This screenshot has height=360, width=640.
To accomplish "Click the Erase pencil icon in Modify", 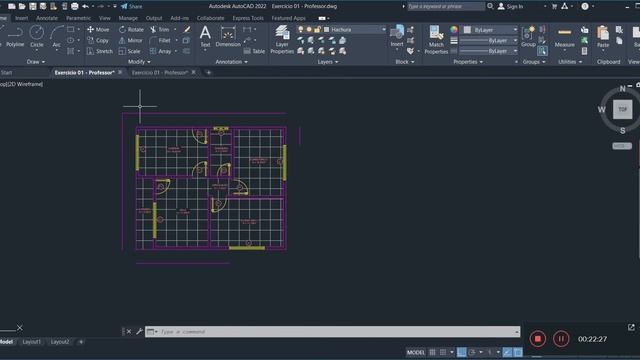I will (x=187, y=29).
